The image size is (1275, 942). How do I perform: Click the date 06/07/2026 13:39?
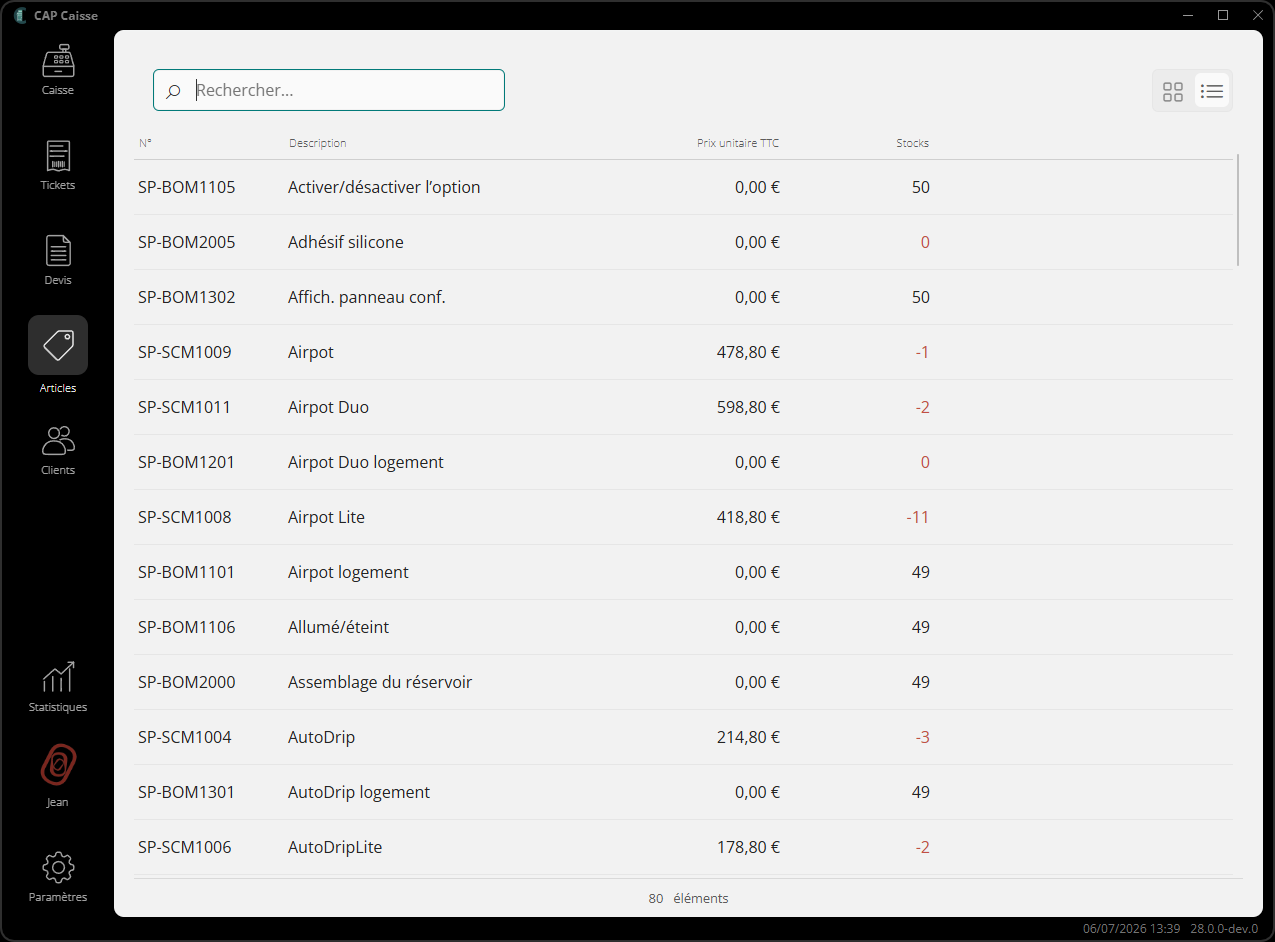[1131, 929]
